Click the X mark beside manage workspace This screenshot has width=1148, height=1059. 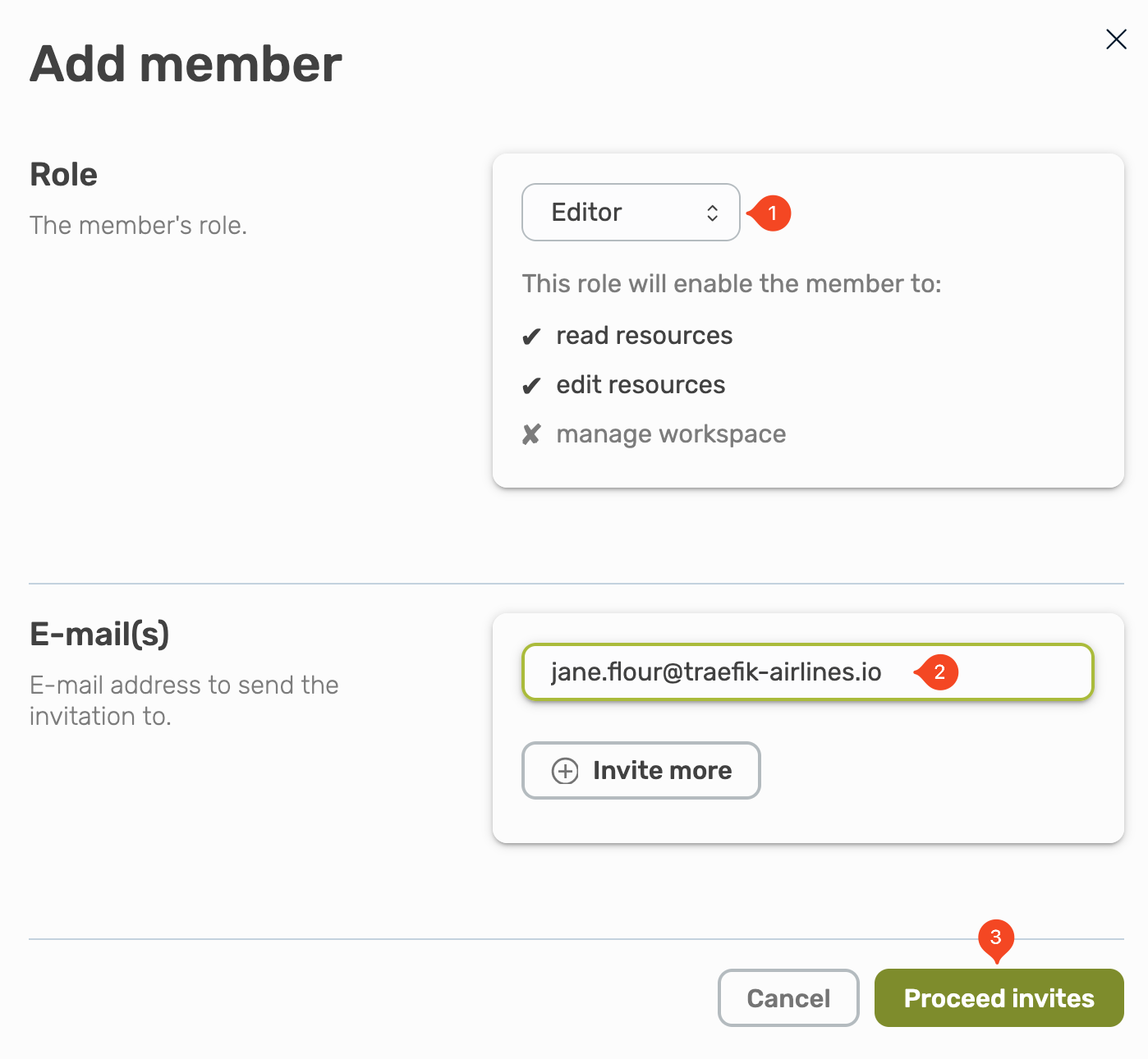tap(532, 433)
